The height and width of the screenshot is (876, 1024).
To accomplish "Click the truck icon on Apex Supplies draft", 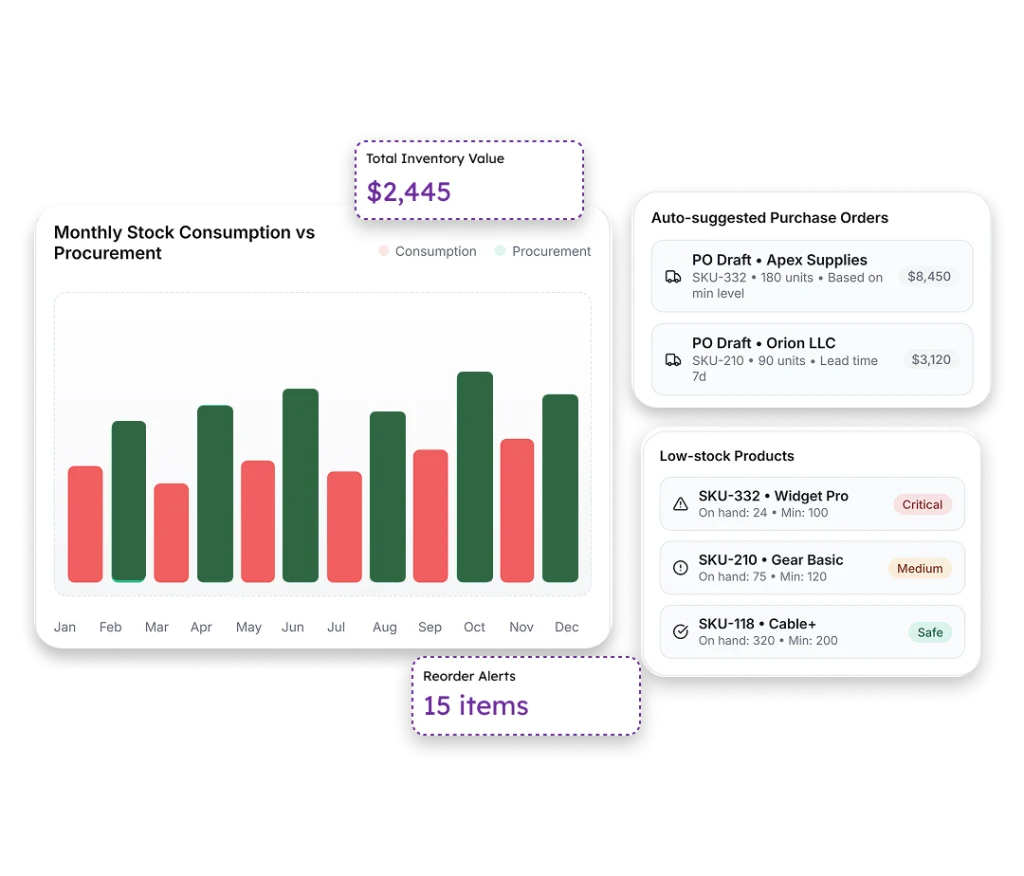I will coord(673,277).
